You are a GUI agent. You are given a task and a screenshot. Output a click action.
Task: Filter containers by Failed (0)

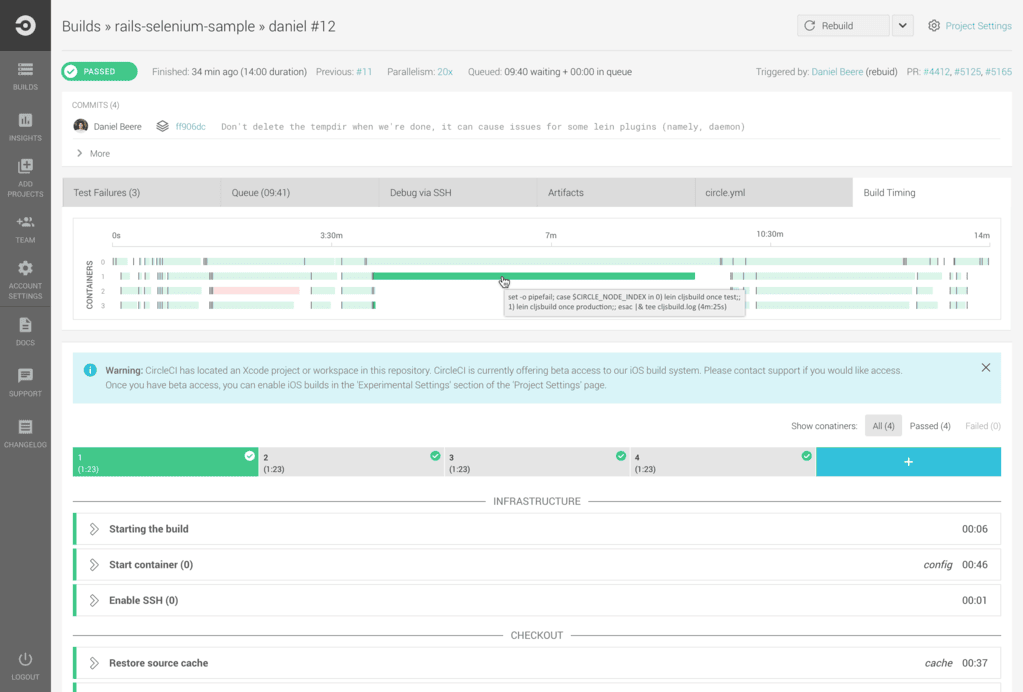coord(982,426)
